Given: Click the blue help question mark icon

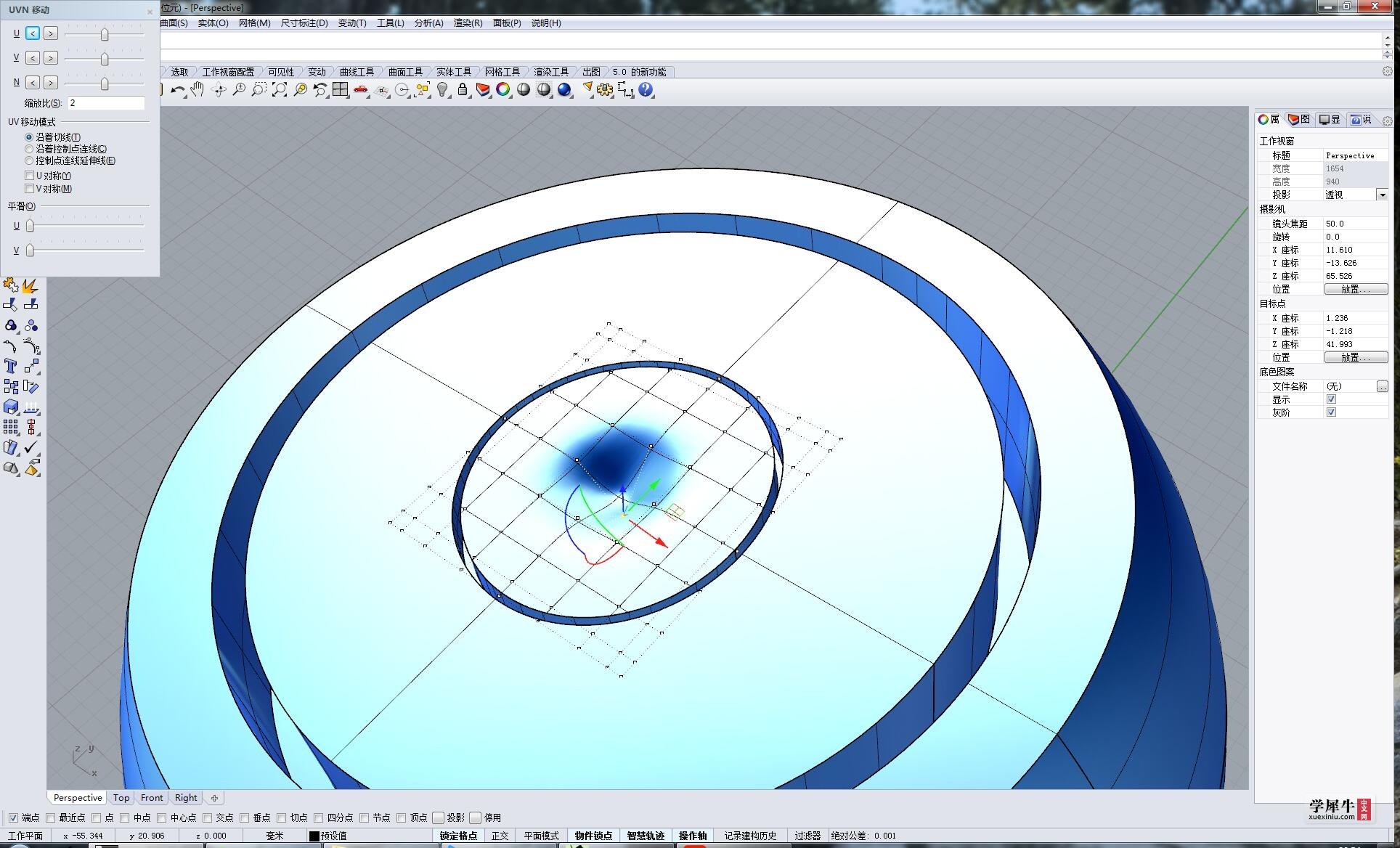Looking at the screenshot, I should point(646,90).
